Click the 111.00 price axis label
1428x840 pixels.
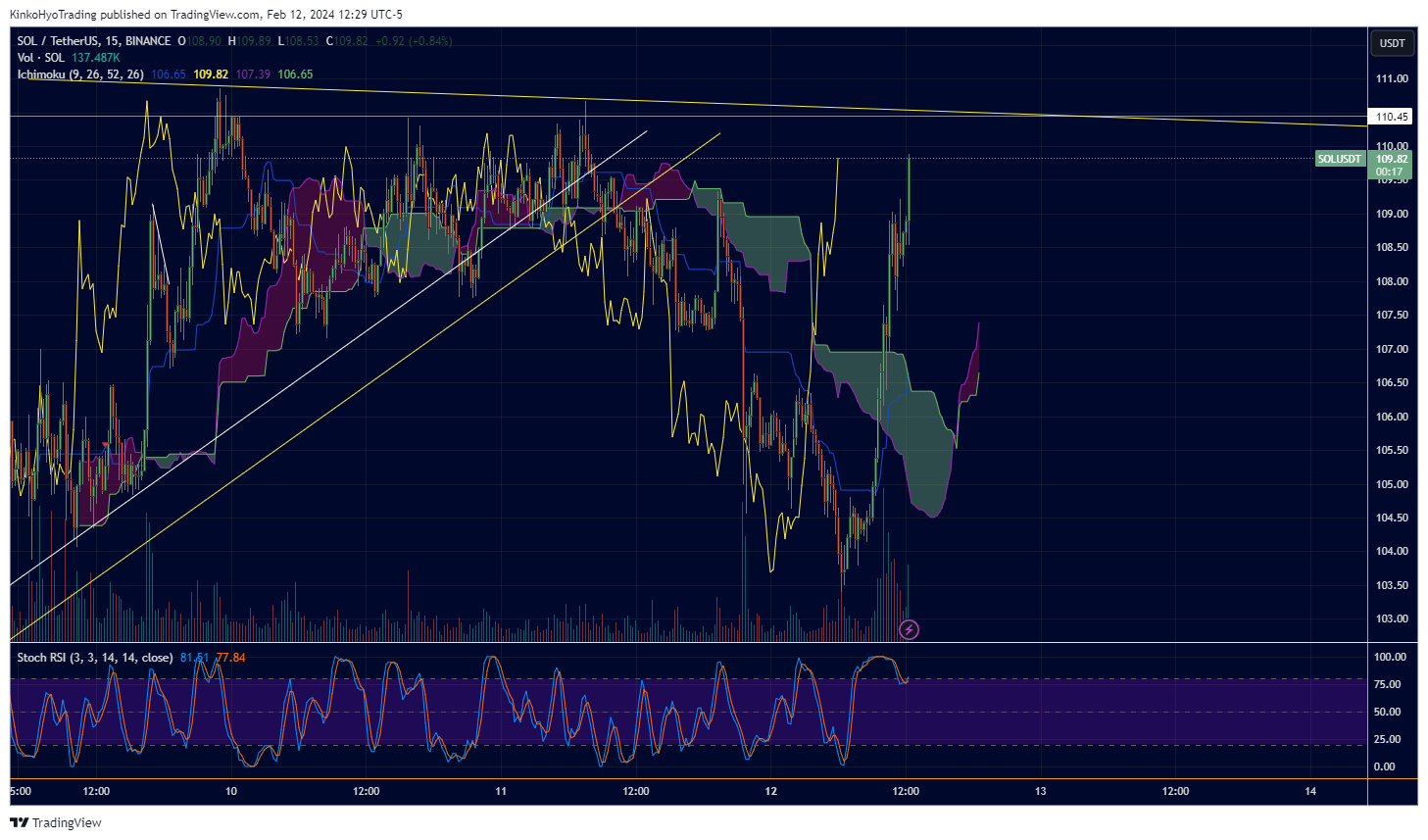tap(1392, 78)
